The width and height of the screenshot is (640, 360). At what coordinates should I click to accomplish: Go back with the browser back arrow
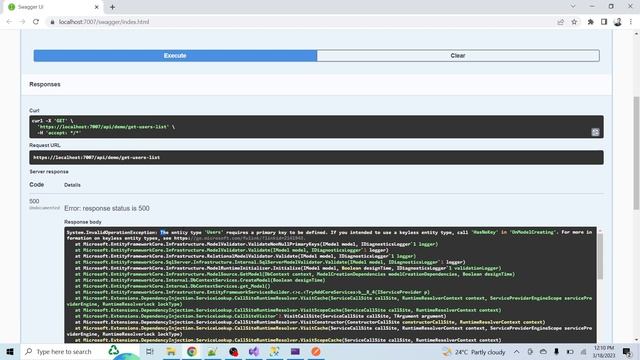[9, 22]
